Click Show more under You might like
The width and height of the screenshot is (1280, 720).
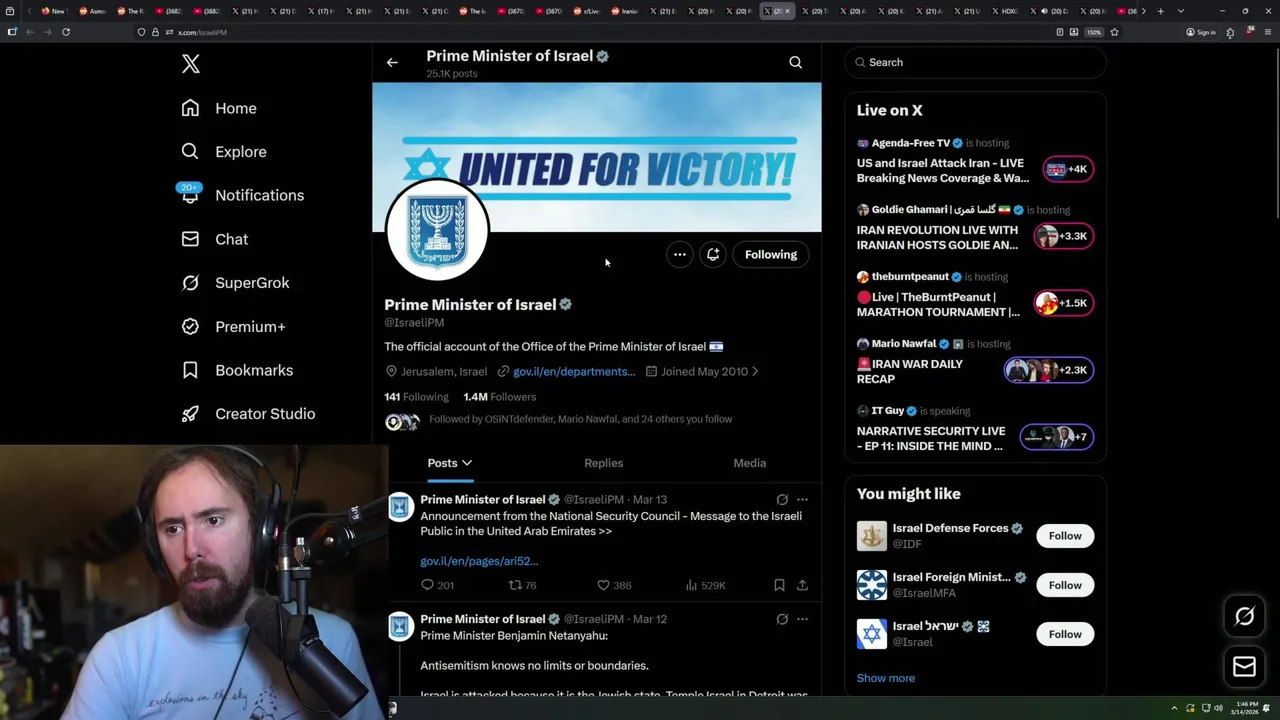[885, 678]
